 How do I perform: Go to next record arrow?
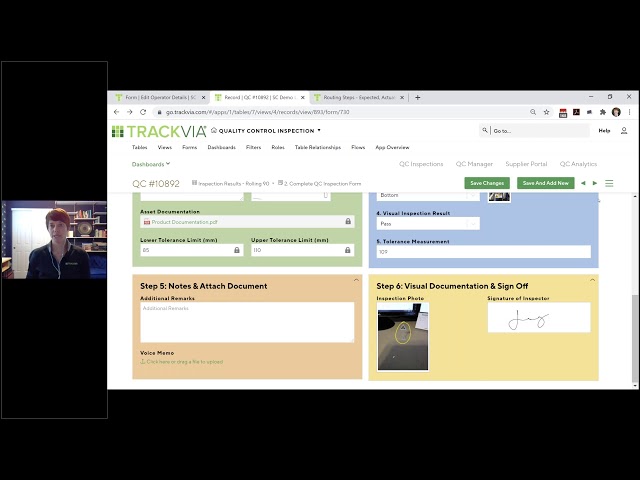tap(595, 183)
